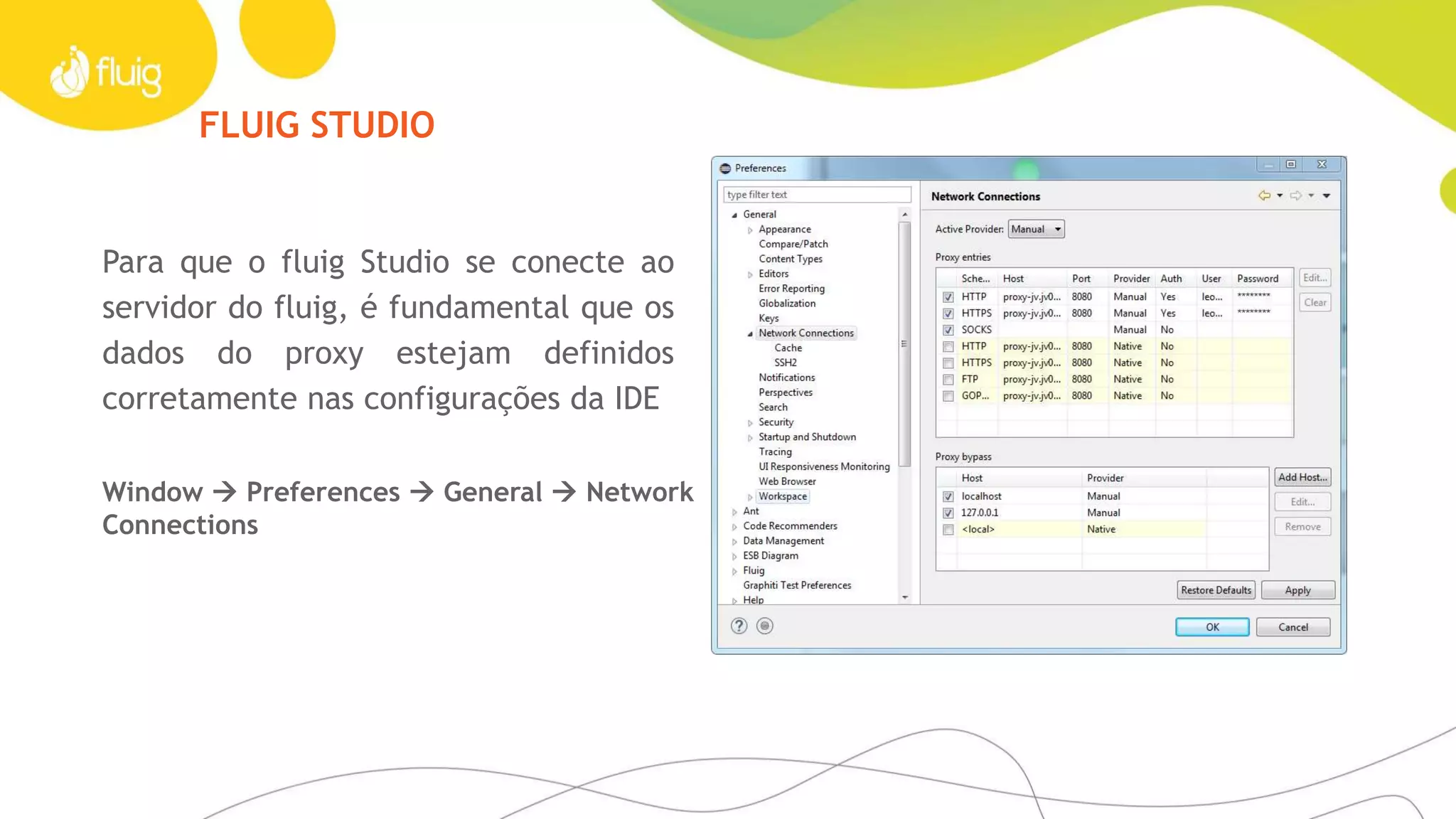1456x819 pixels.
Task: Click the tree scrollbar up arrow
Action: coord(905,214)
